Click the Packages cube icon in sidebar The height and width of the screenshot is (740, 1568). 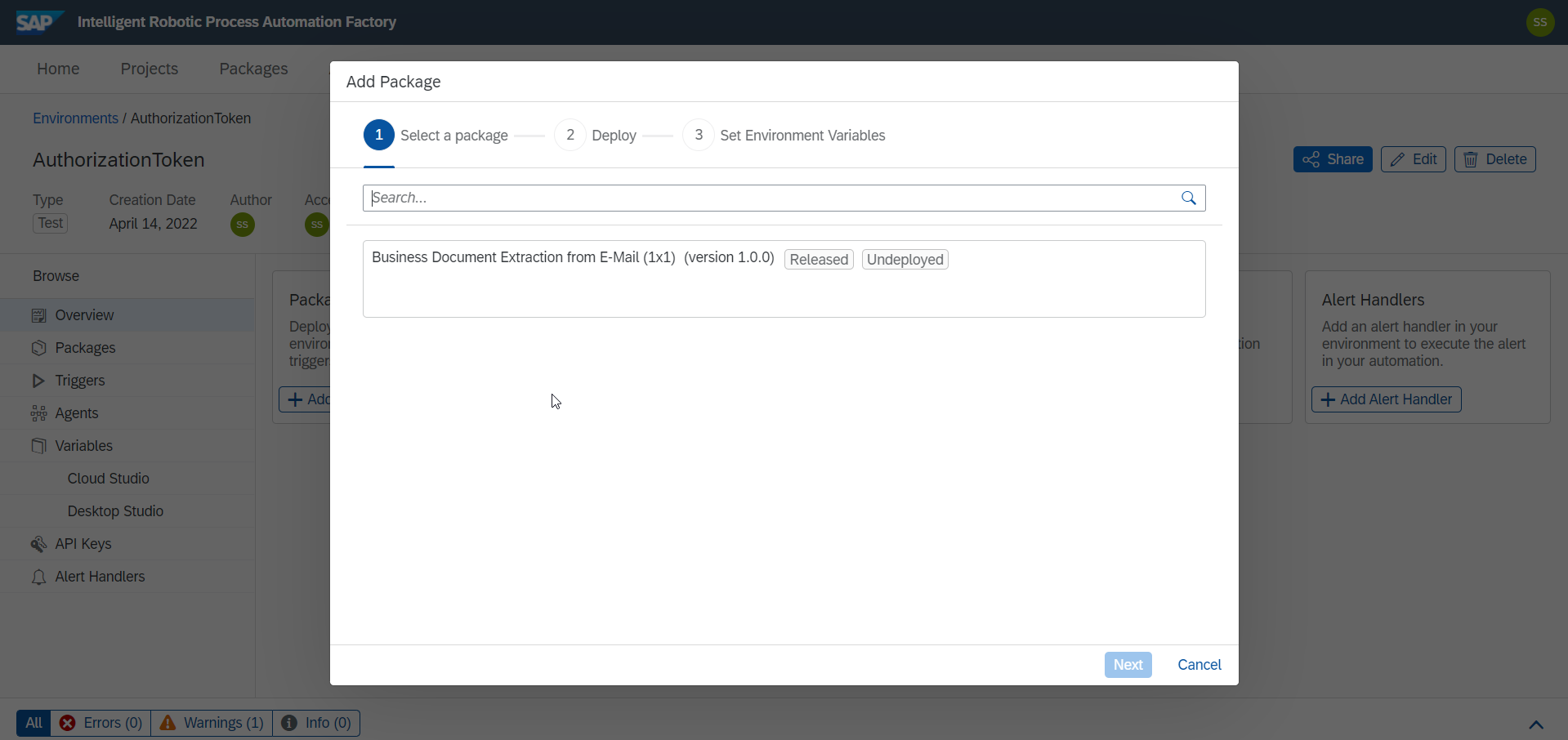click(x=38, y=348)
